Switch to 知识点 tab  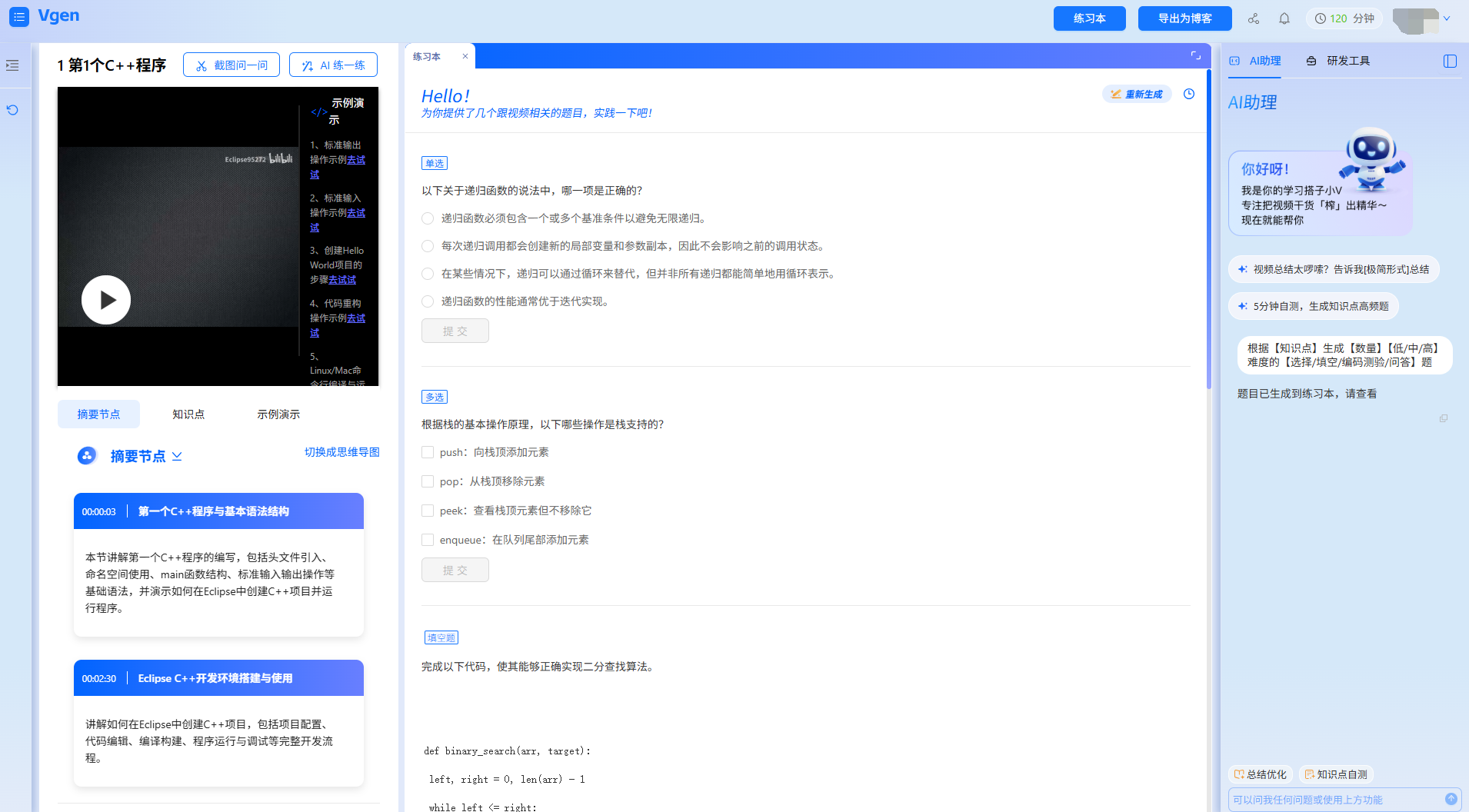click(188, 414)
